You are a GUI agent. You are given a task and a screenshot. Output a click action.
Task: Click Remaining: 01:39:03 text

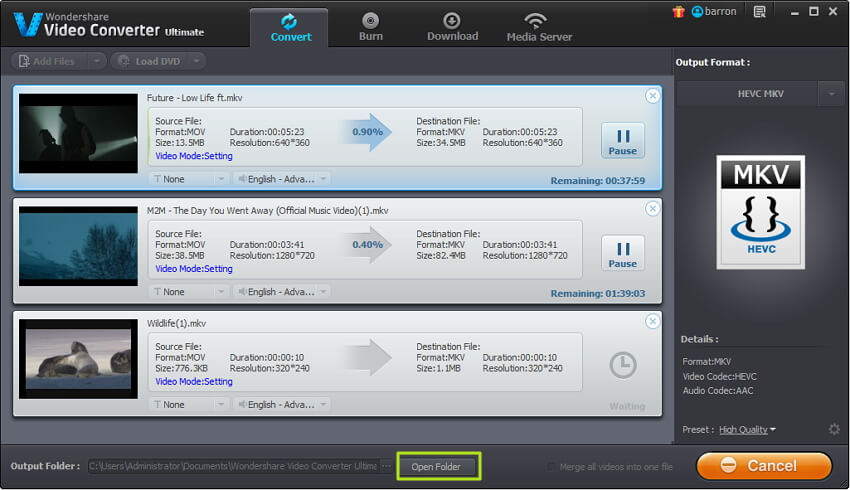pos(597,294)
